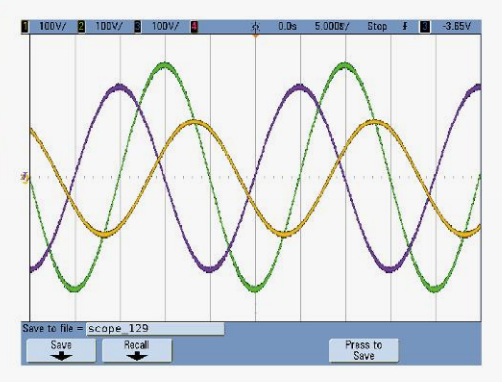
Task: Select the channel 2 indicator badge
Action: 81,26
